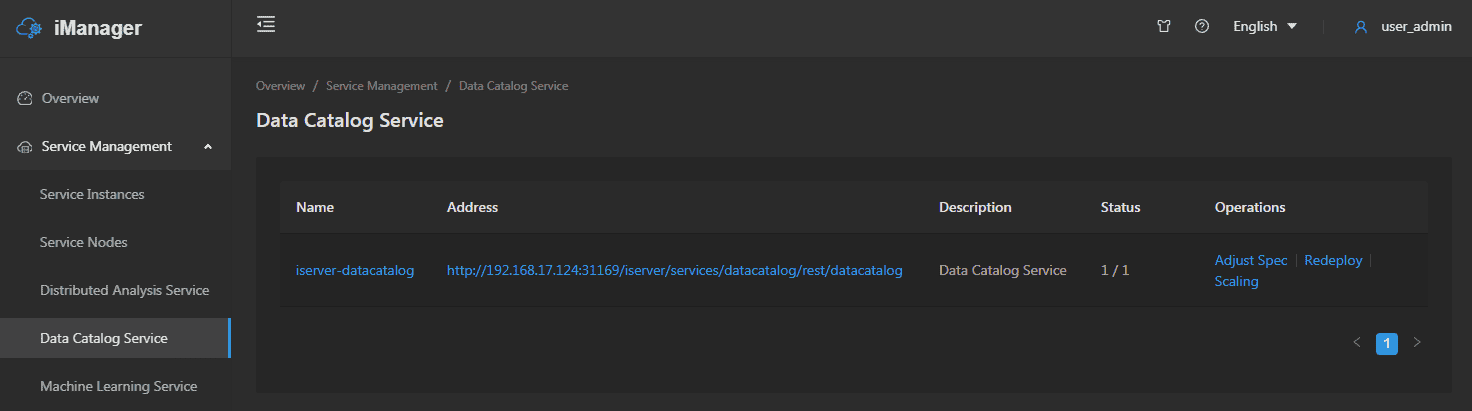
Task: Collapse the Service Management submenu chevron
Action: pos(208,147)
